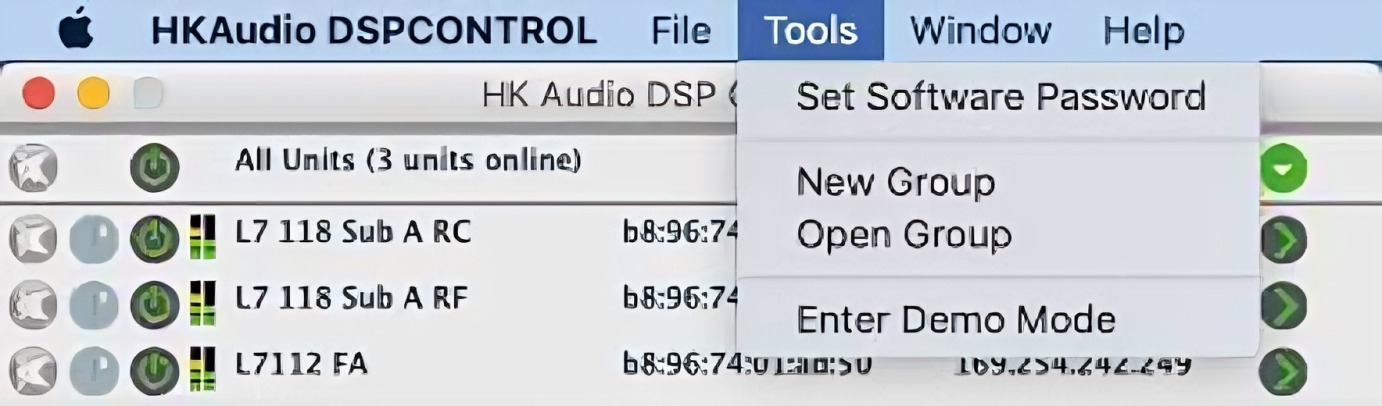Viewport: 1382px width, 406px height.
Task: Select the L7 118 Sub A RF unit name
Action: 352,297
